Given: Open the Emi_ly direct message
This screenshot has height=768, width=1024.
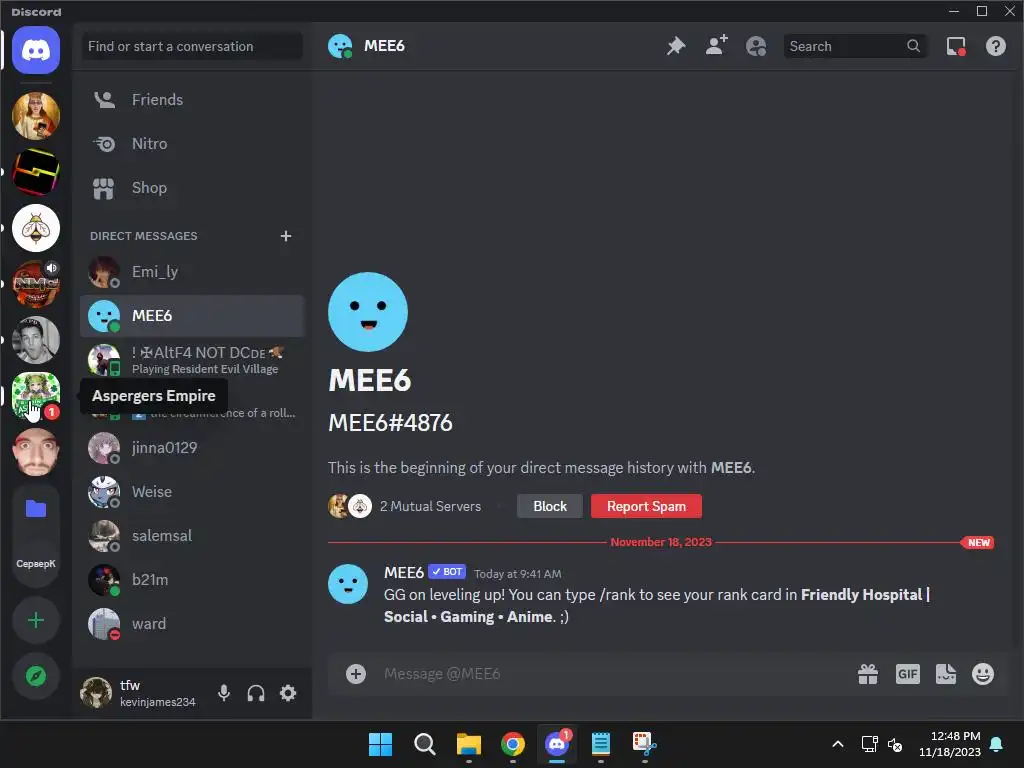Looking at the screenshot, I should click(x=192, y=272).
